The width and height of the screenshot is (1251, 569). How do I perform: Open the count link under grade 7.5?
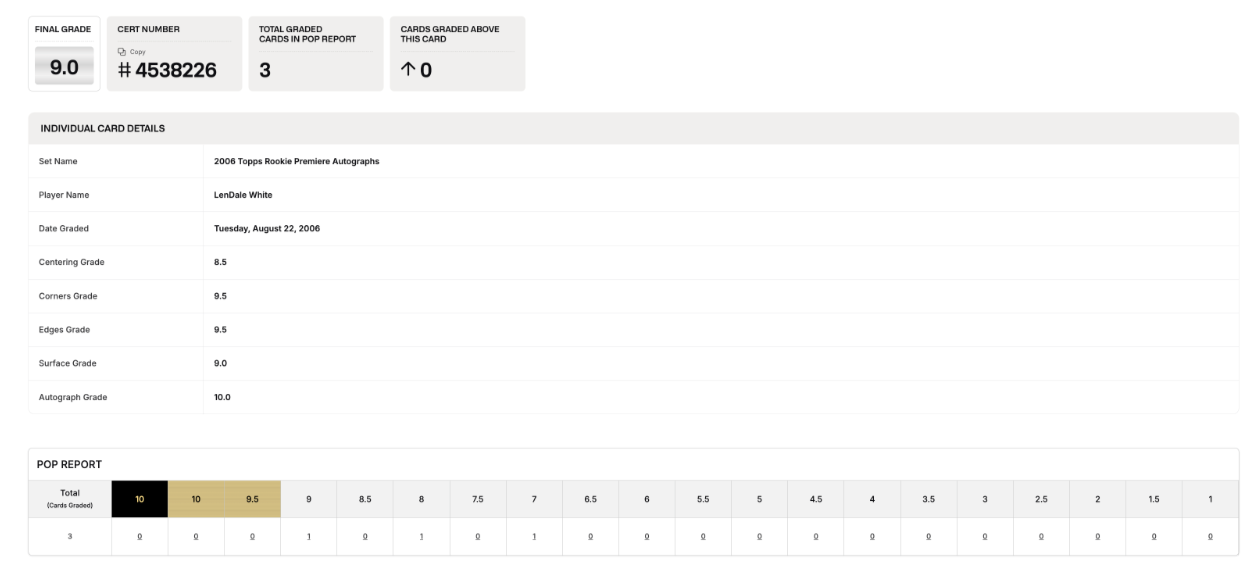click(x=478, y=536)
